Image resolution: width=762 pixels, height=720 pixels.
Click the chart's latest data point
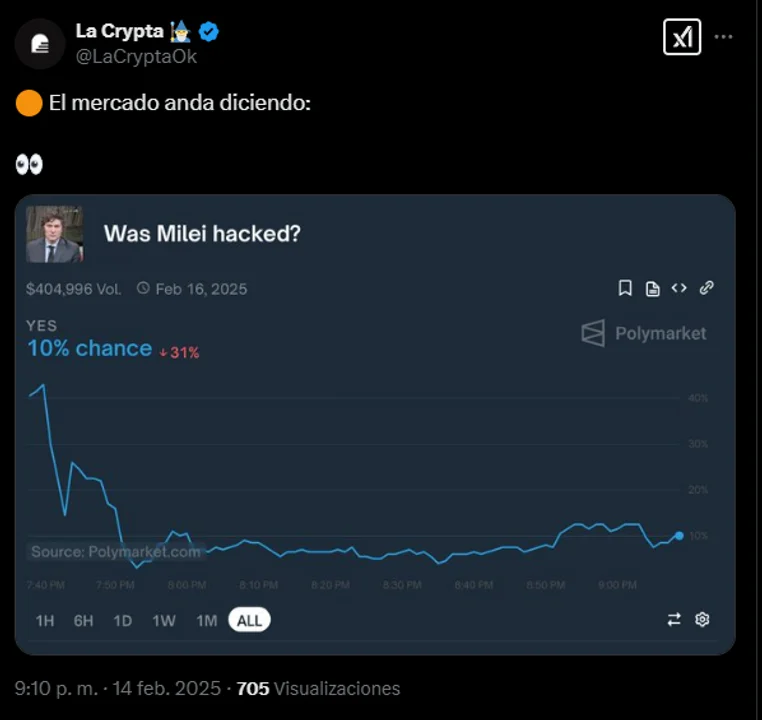click(x=679, y=536)
